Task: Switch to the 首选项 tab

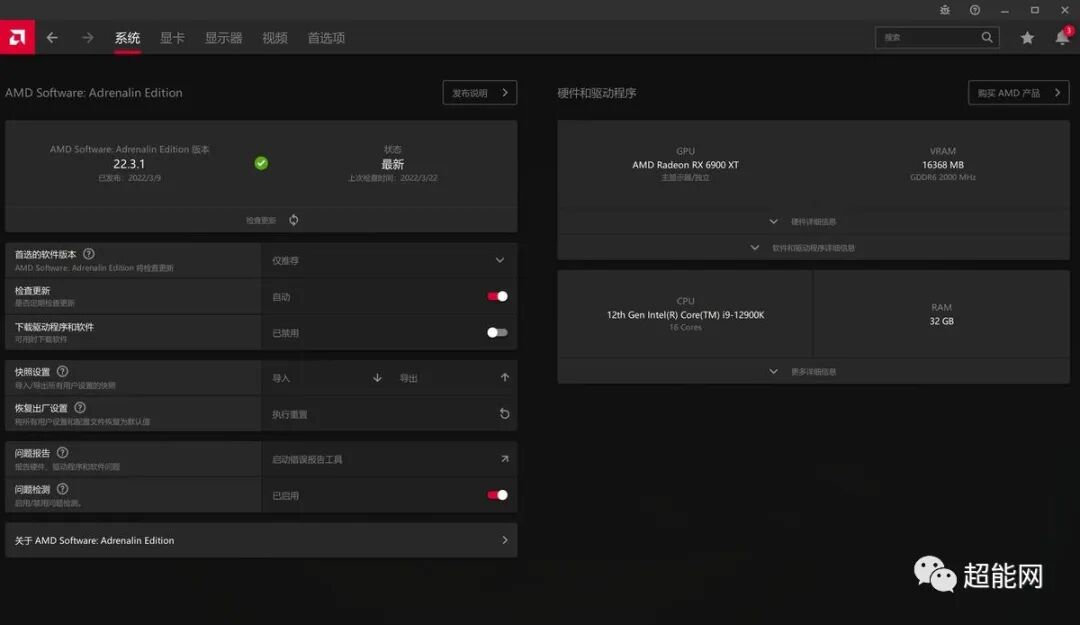Action: (x=326, y=38)
